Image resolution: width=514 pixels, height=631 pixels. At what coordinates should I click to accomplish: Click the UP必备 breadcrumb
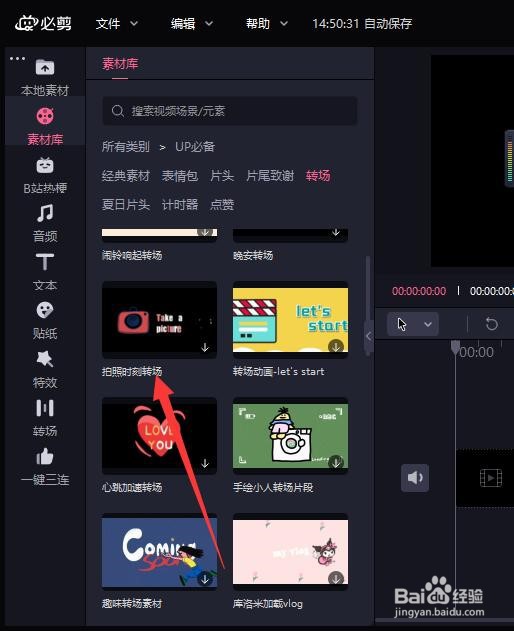pos(195,147)
